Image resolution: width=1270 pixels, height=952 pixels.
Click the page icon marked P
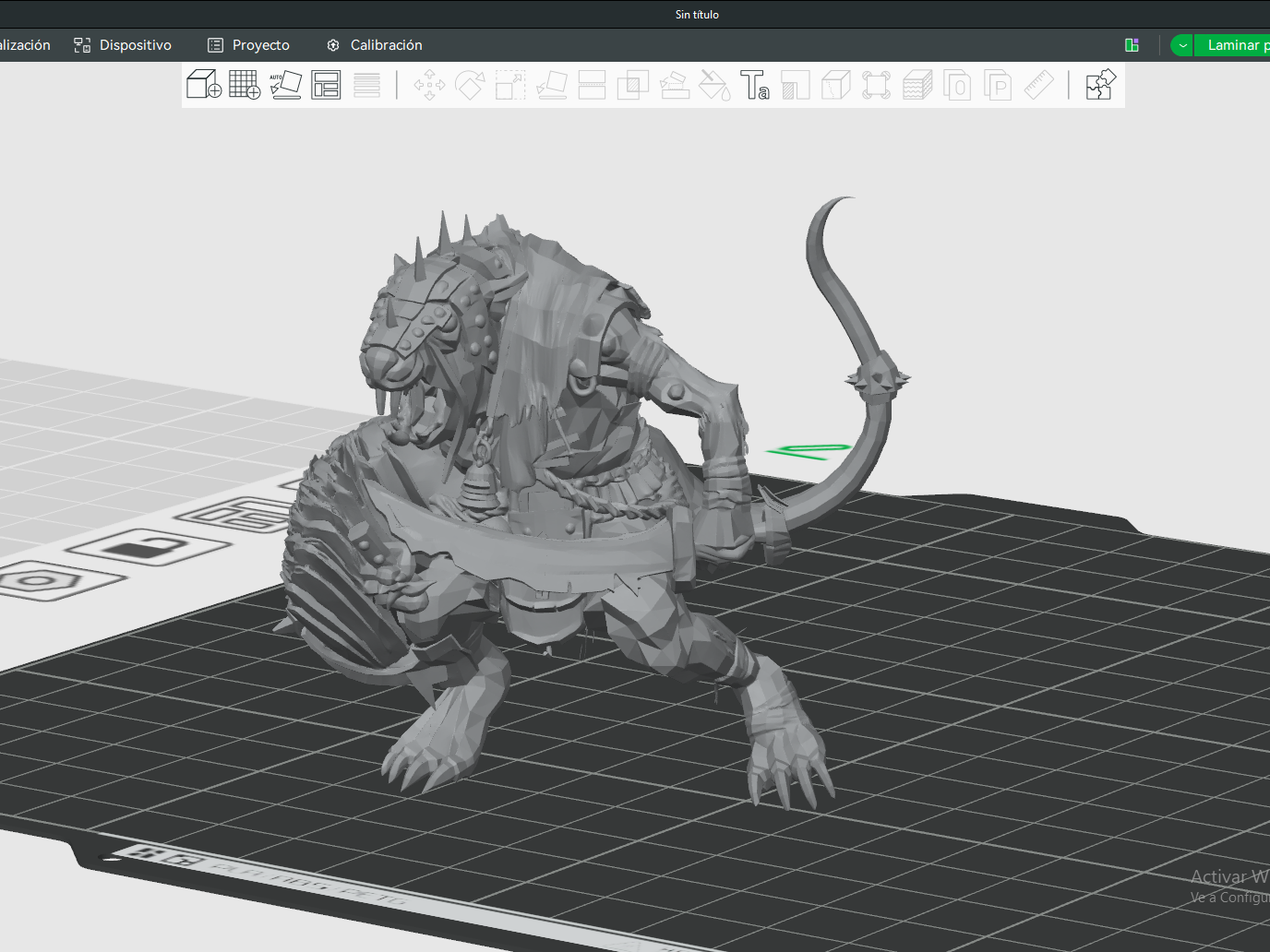click(998, 85)
